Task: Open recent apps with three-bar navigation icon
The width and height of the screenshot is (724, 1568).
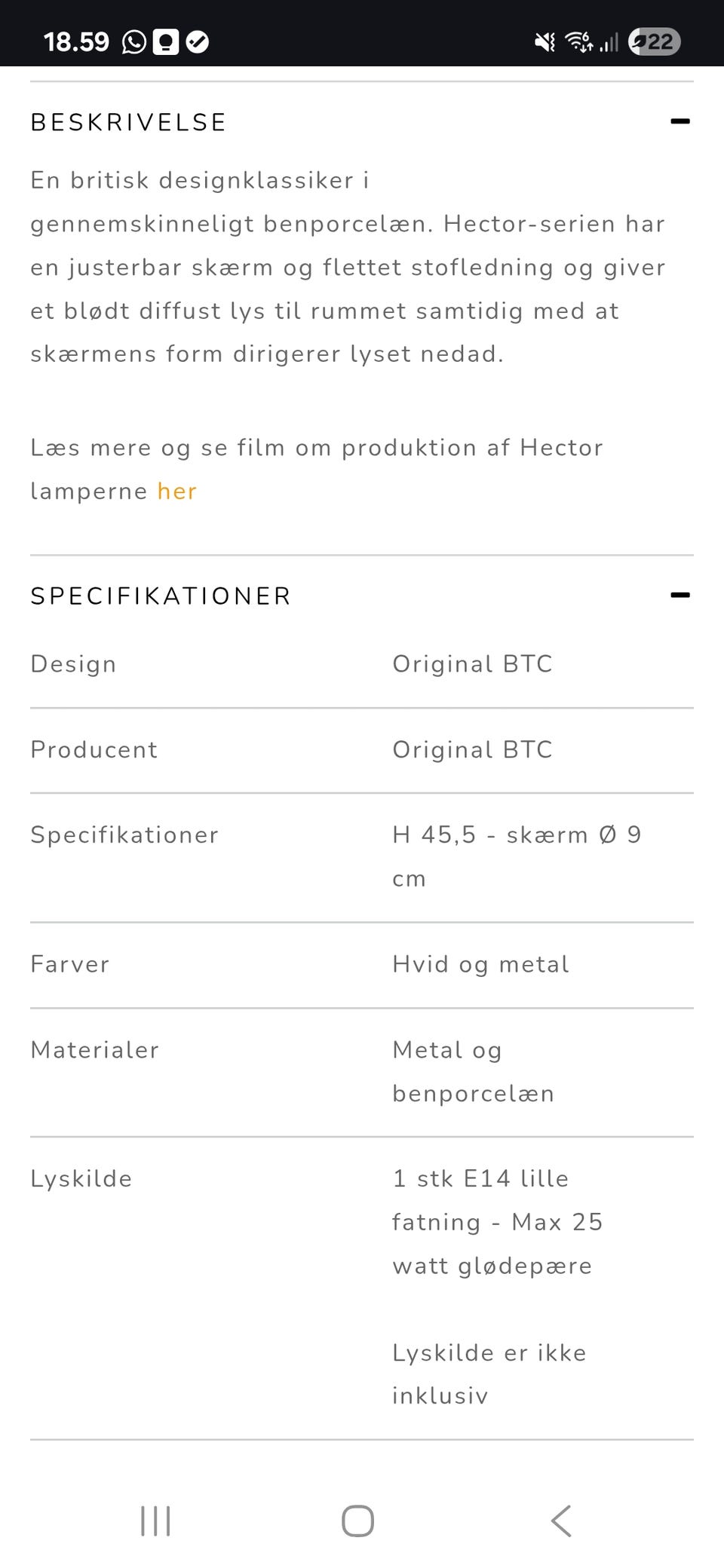Action: (155, 1521)
